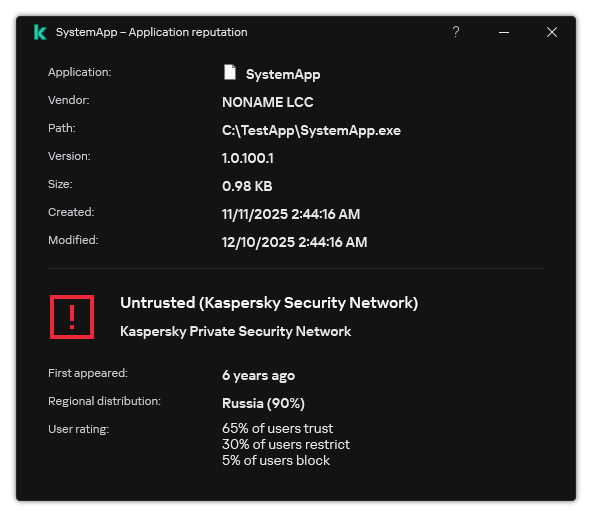The image size is (592, 517).
Task: Select the version value 1.0.100.1
Action: pos(248,158)
